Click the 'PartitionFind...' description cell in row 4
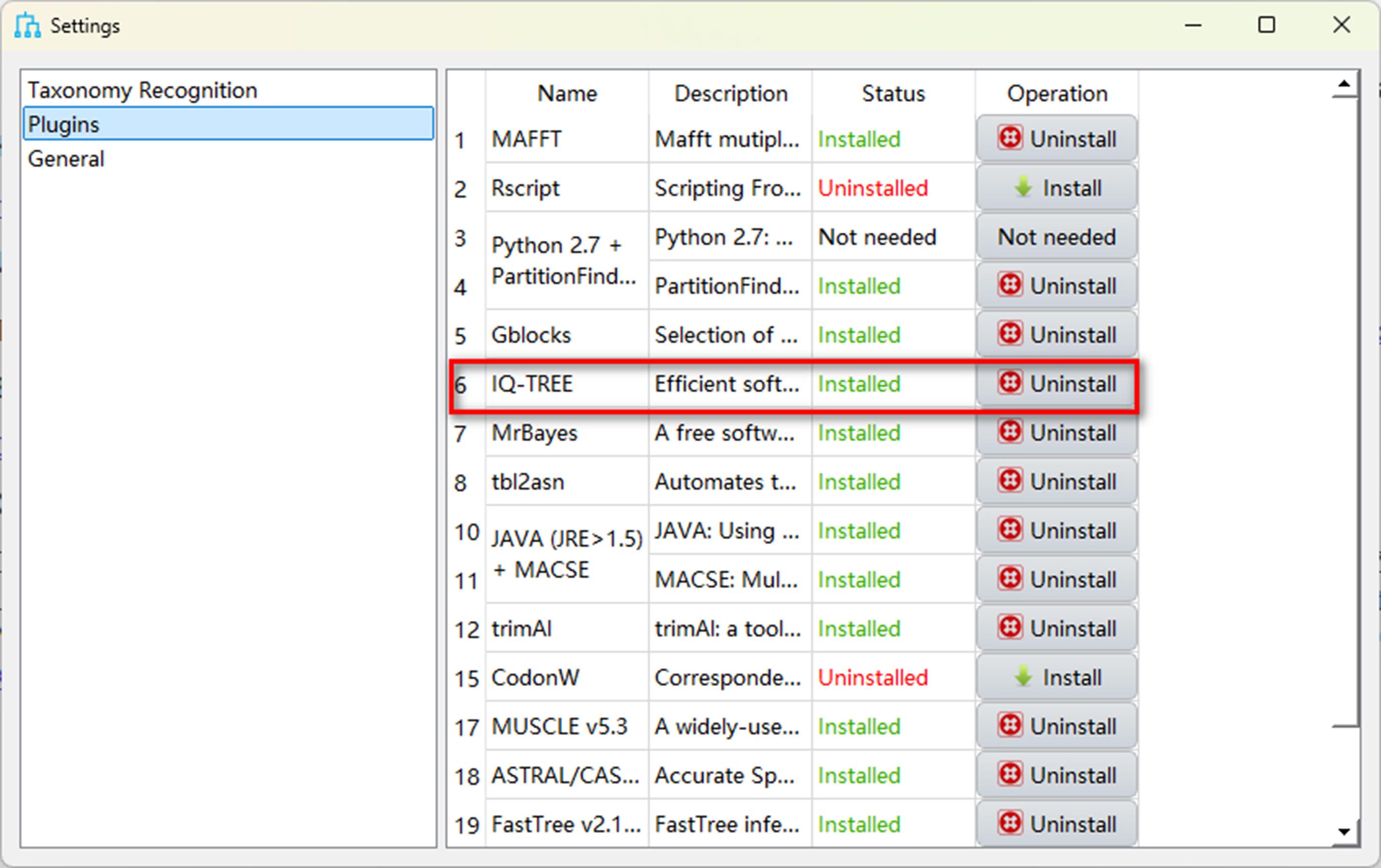 click(x=731, y=286)
